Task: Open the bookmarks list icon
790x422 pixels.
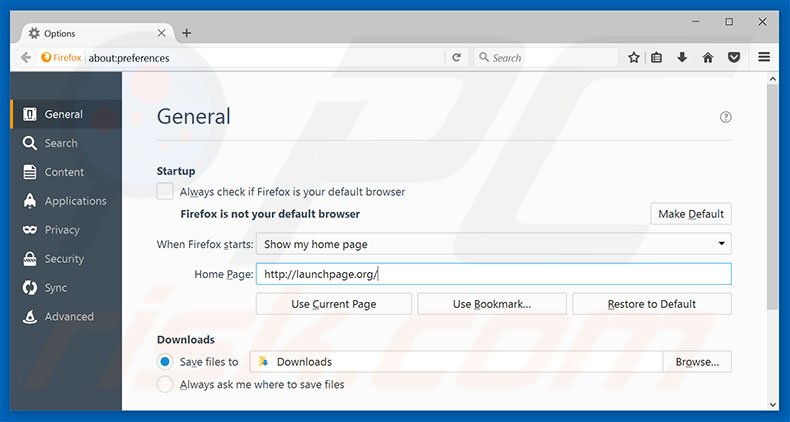Action: tap(657, 58)
